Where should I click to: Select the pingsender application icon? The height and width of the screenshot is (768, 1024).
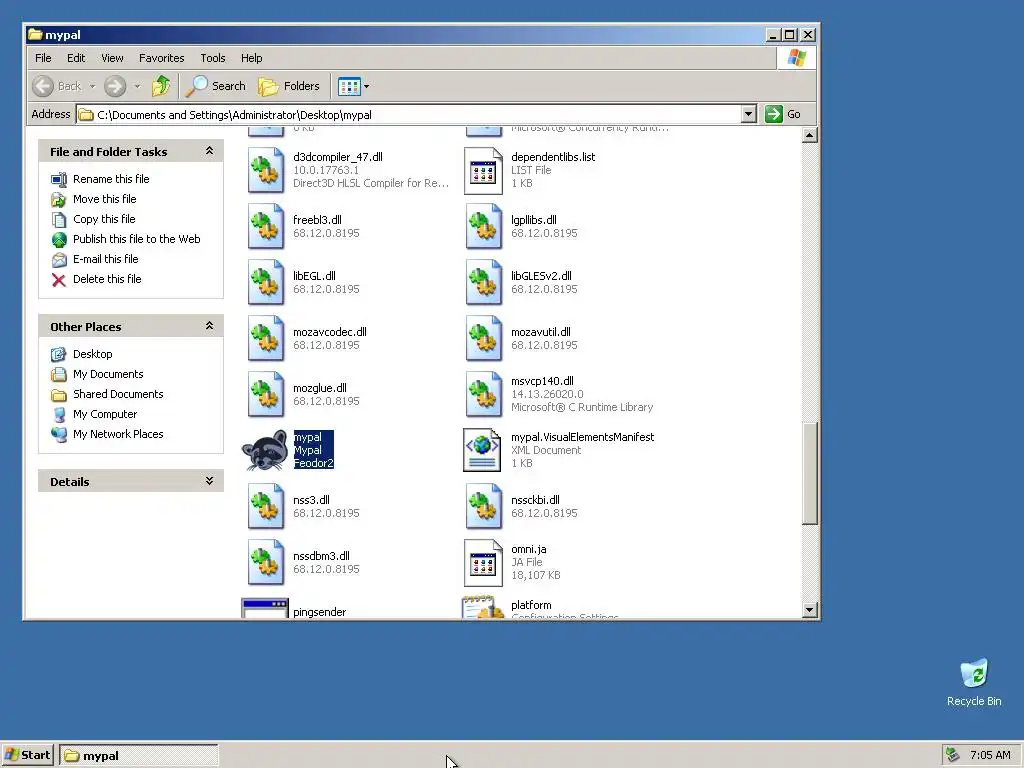(x=264, y=609)
